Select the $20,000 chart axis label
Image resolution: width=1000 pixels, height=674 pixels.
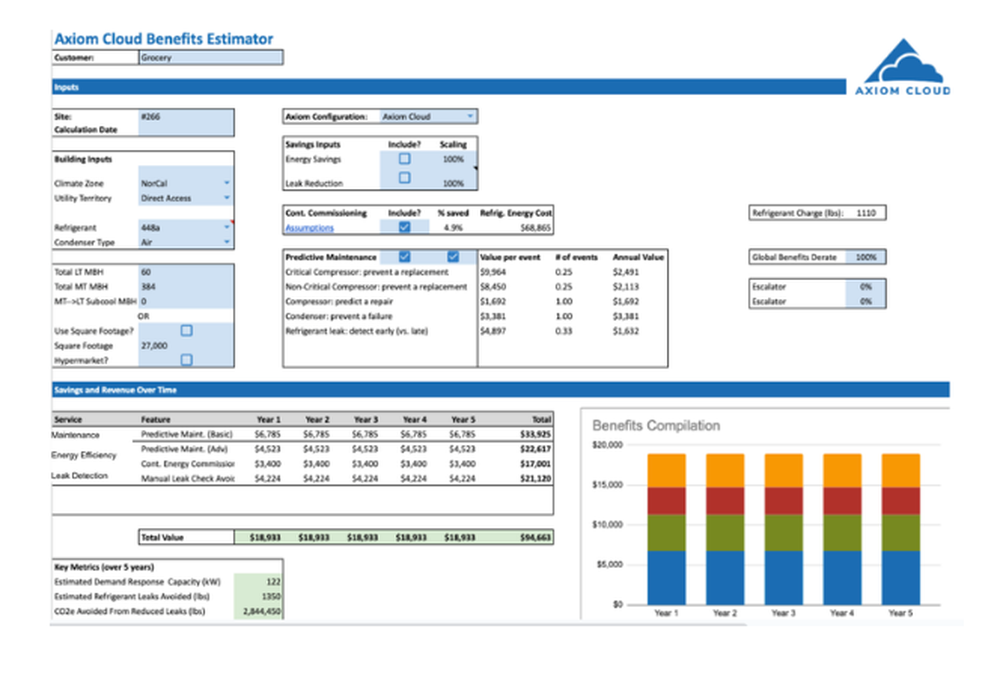click(x=607, y=444)
